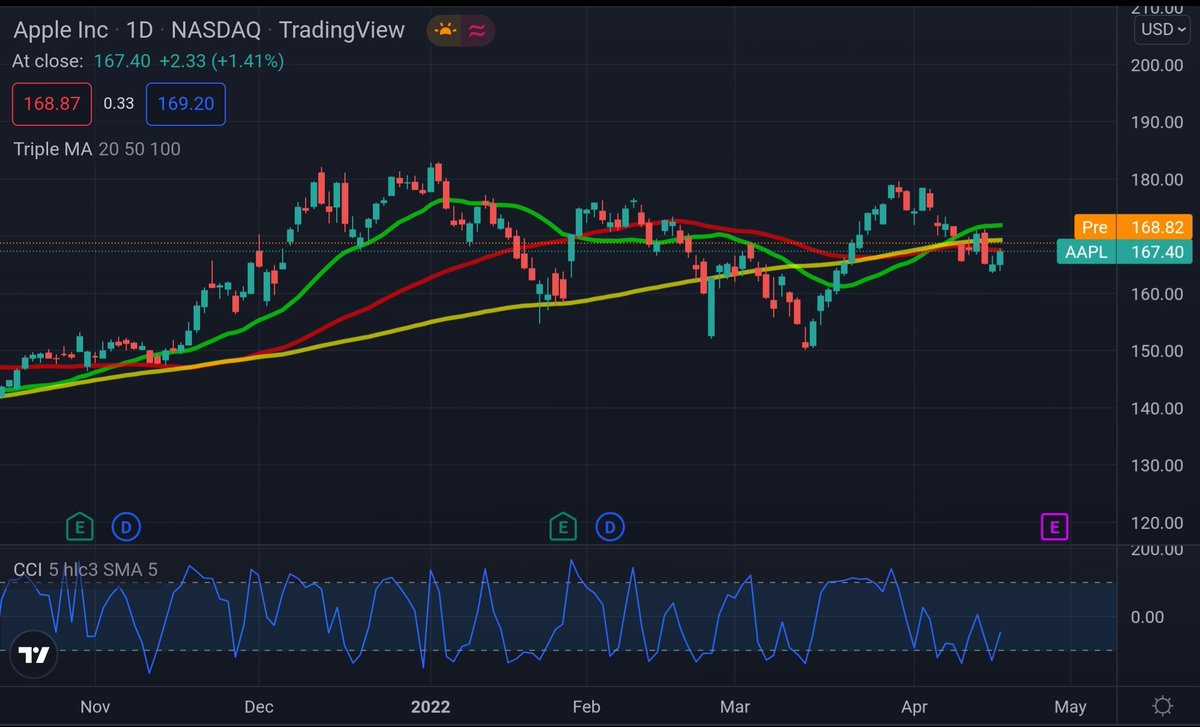Screen dimensions: 1200x727
Task: Click the earnings E marker near February
Action: click(563, 525)
